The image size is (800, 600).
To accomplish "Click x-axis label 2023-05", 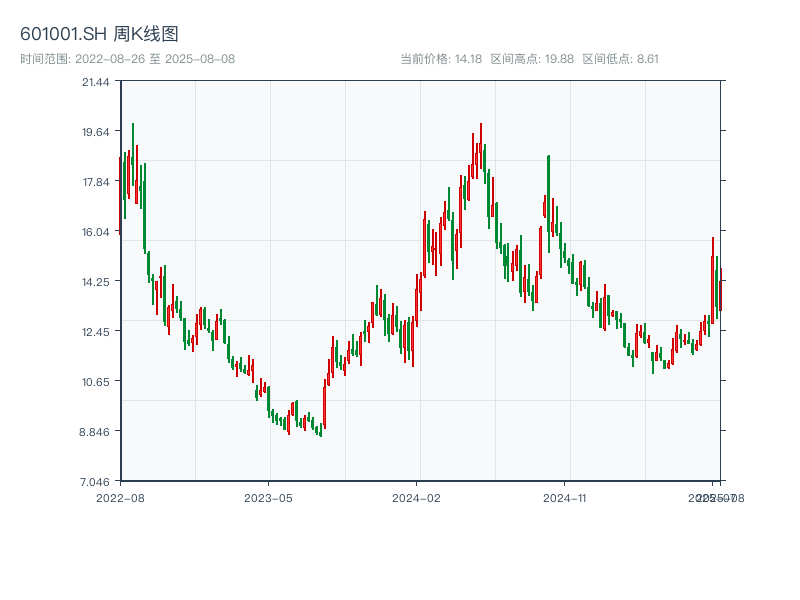I will [268, 498].
